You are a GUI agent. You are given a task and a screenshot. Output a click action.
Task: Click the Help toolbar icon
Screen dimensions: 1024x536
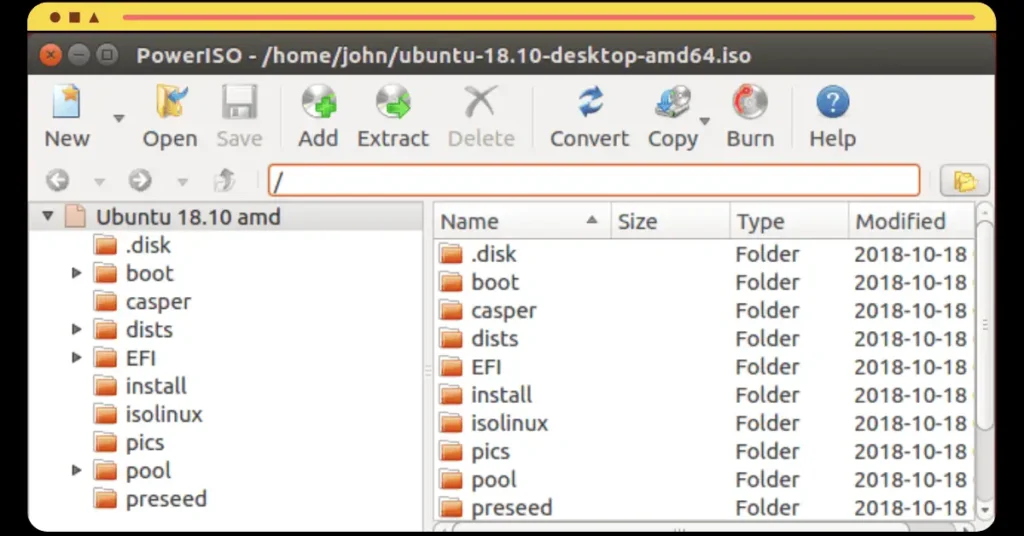coord(833,102)
